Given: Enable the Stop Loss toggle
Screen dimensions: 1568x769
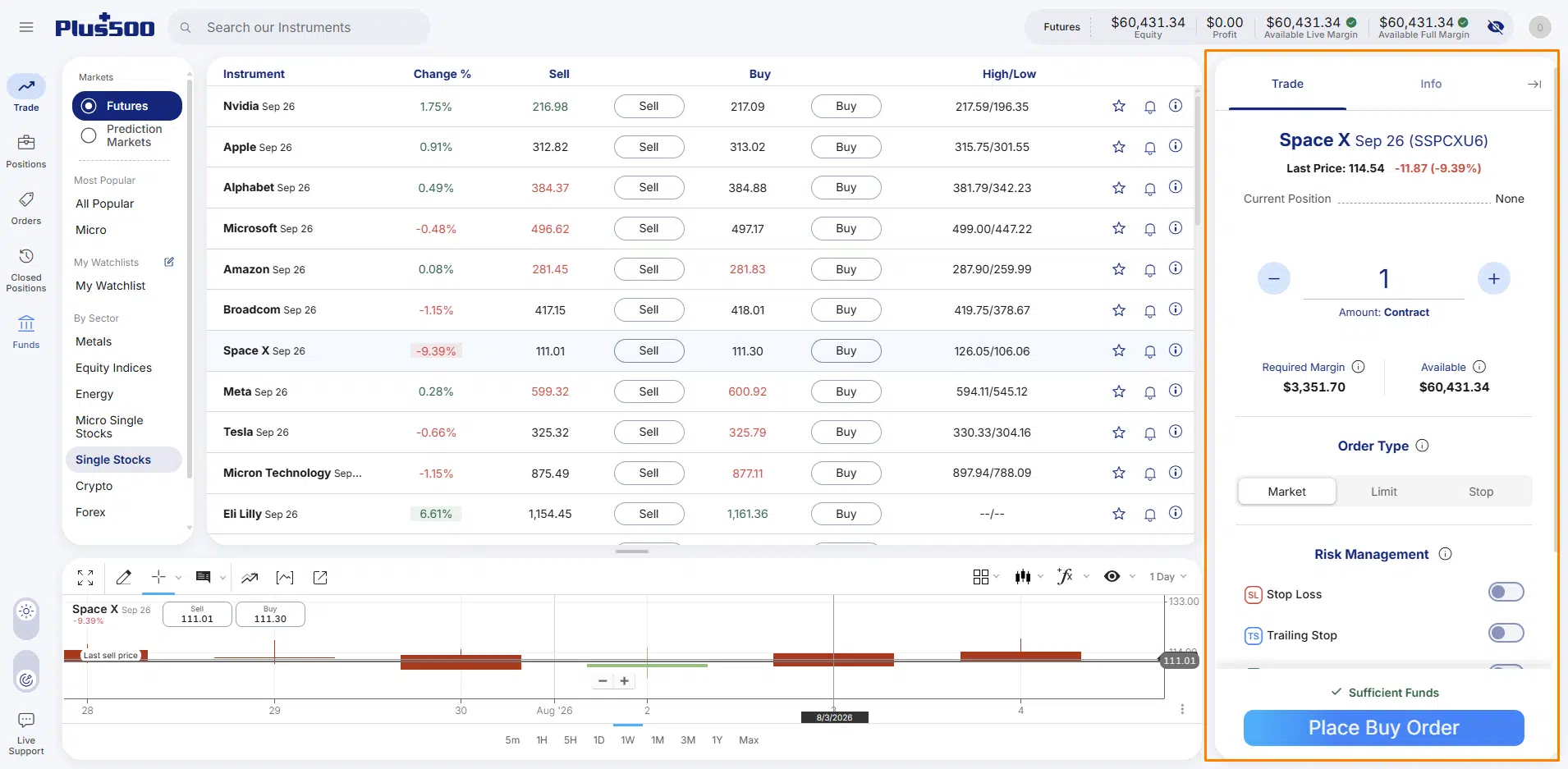Looking at the screenshot, I should (1506, 592).
